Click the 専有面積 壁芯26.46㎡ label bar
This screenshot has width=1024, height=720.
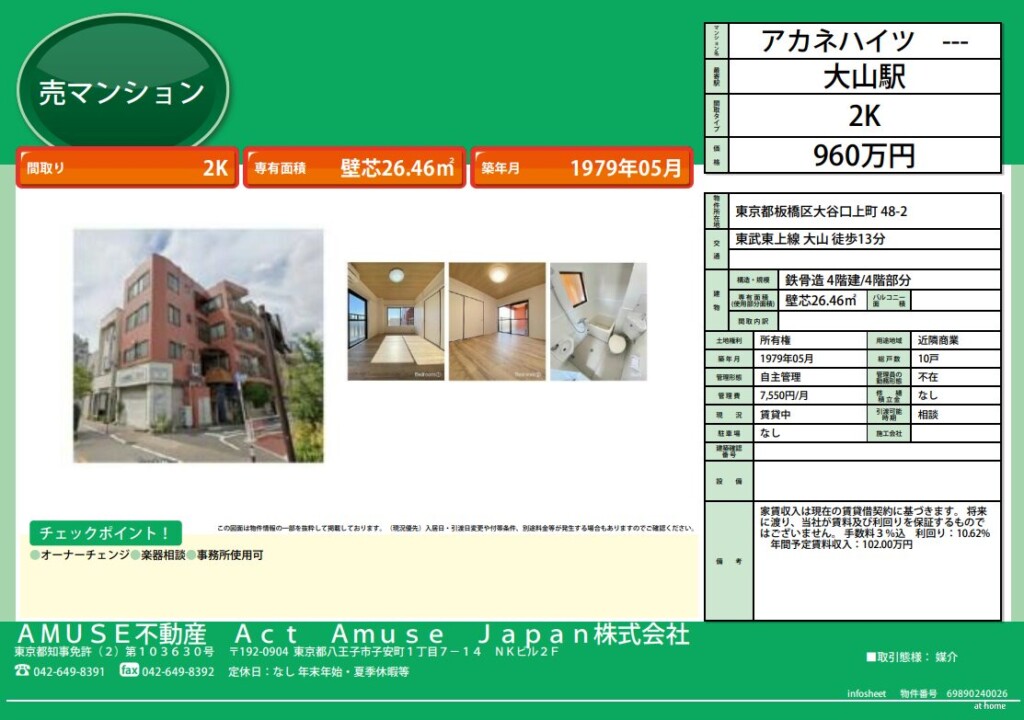point(355,170)
